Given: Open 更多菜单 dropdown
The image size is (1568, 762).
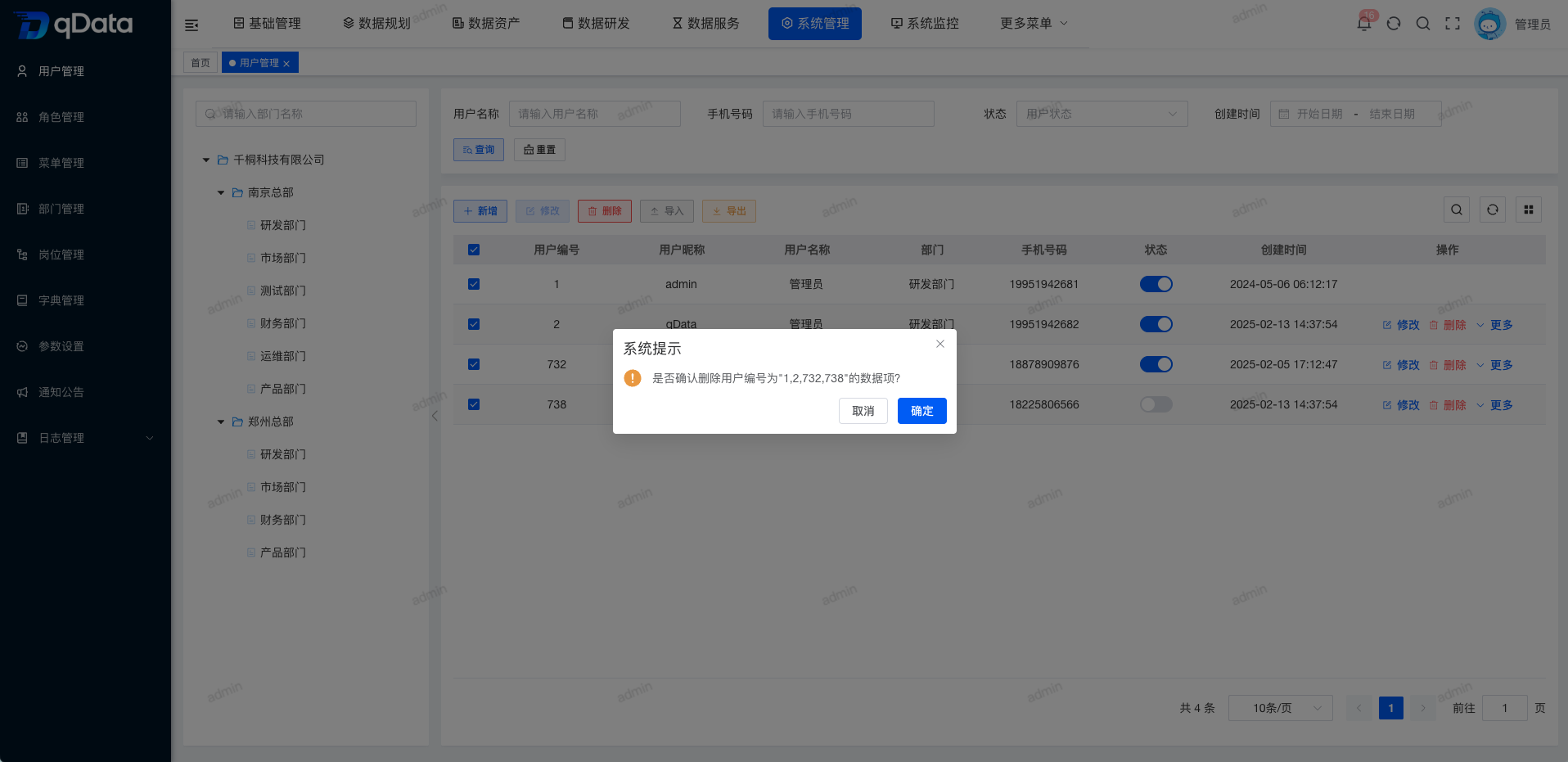Looking at the screenshot, I should (1034, 24).
